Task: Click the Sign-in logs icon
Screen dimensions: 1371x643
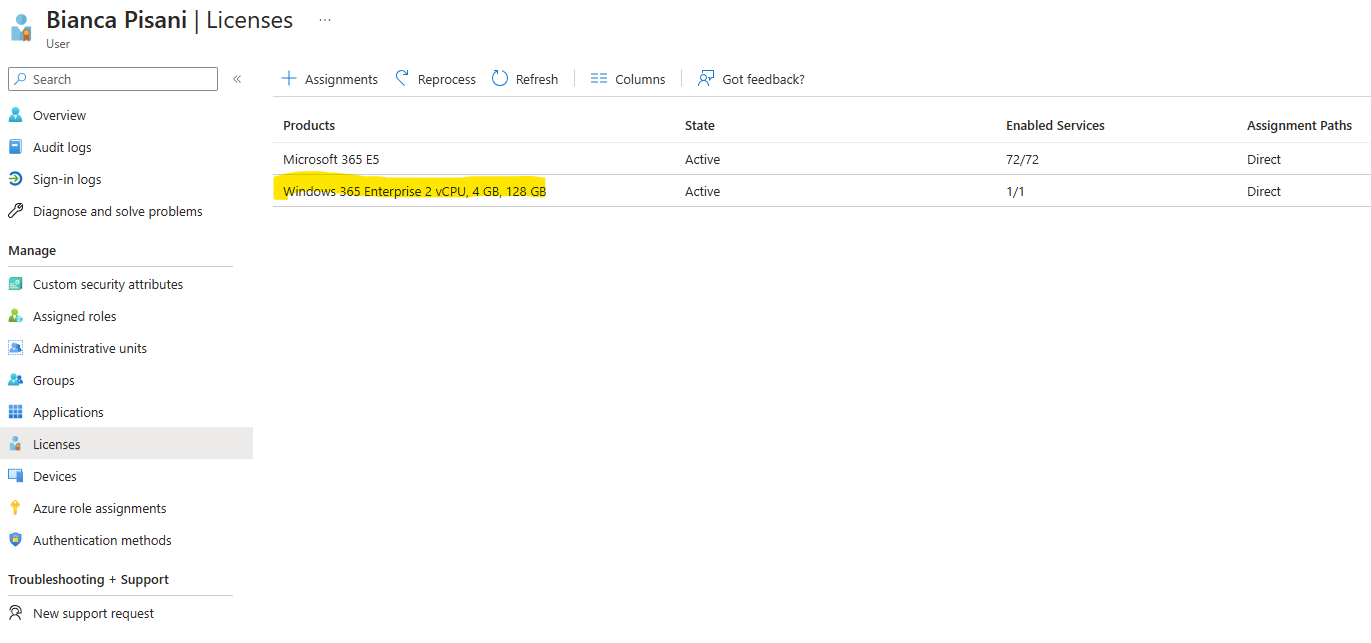Action: [x=15, y=179]
